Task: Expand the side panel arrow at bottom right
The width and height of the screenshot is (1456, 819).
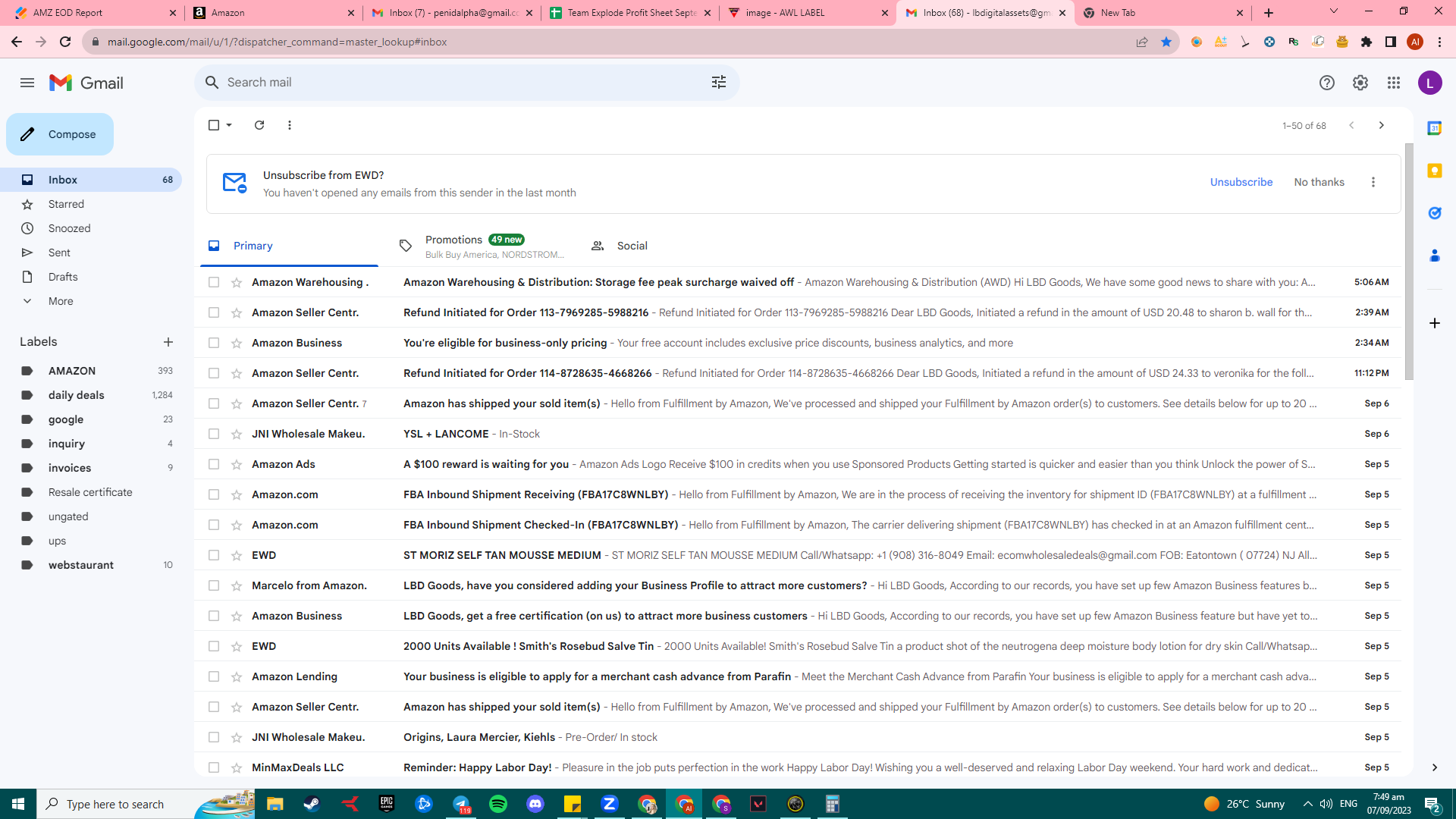Action: (x=1434, y=767)
